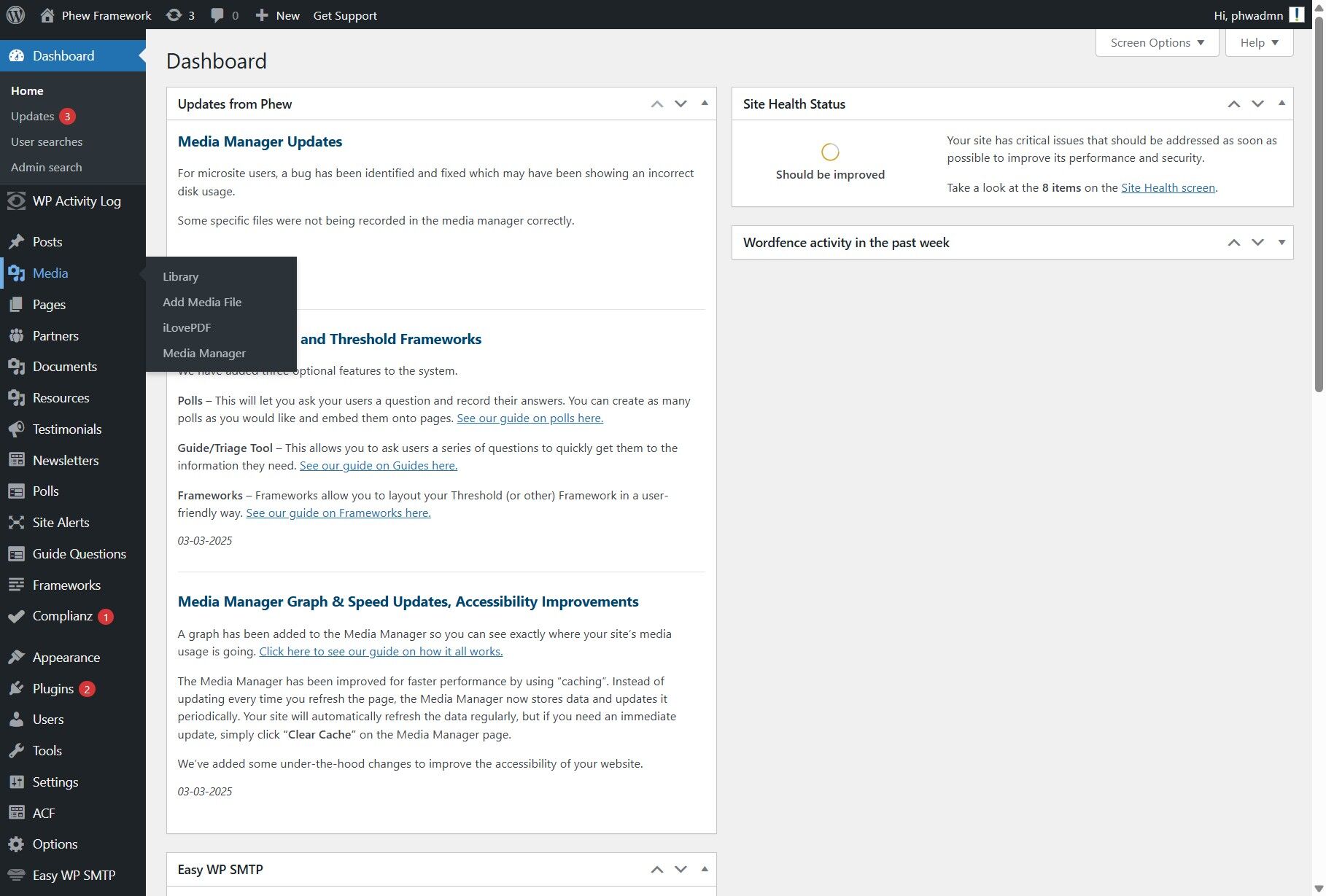Open Media Manager Graph & Speed Updates link

point(408,601)
